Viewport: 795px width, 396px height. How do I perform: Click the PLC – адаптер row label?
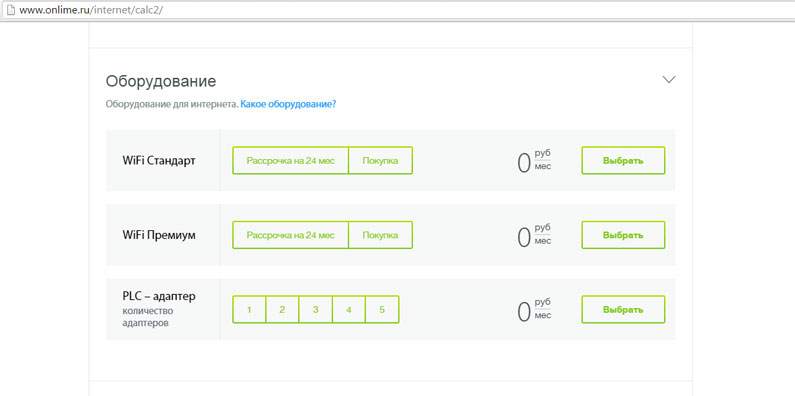(159, 297)
